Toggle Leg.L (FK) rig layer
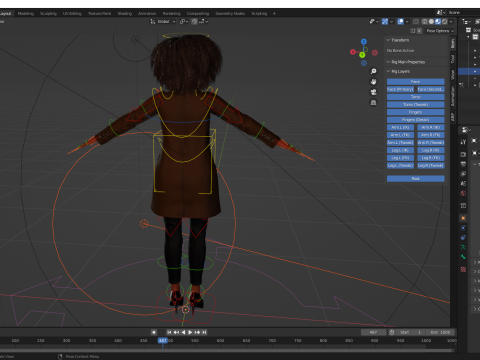 400,158
